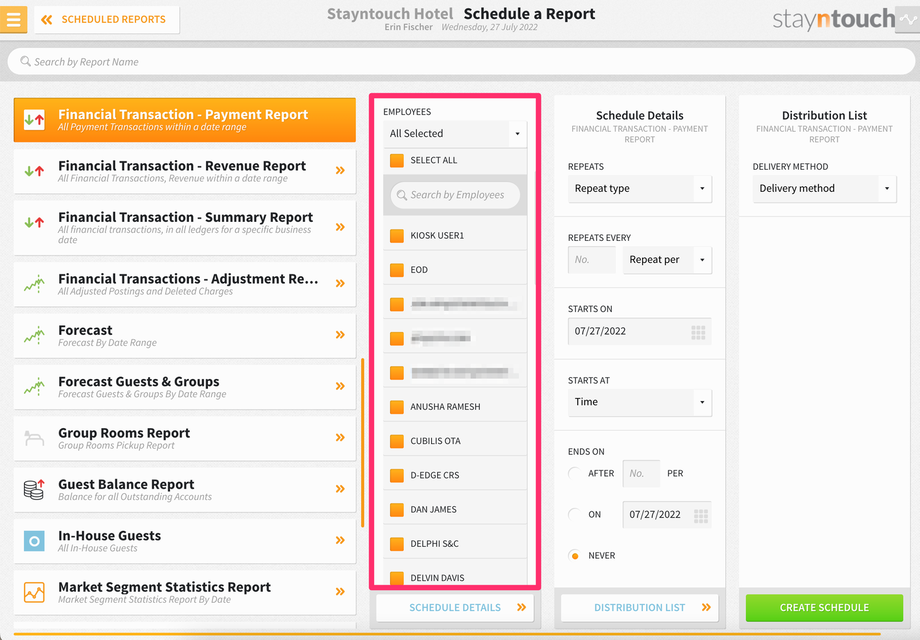The image size is (920, 640).
Task: Toggle the CUBILIS OTA checkbox
Action: [397, 441]
